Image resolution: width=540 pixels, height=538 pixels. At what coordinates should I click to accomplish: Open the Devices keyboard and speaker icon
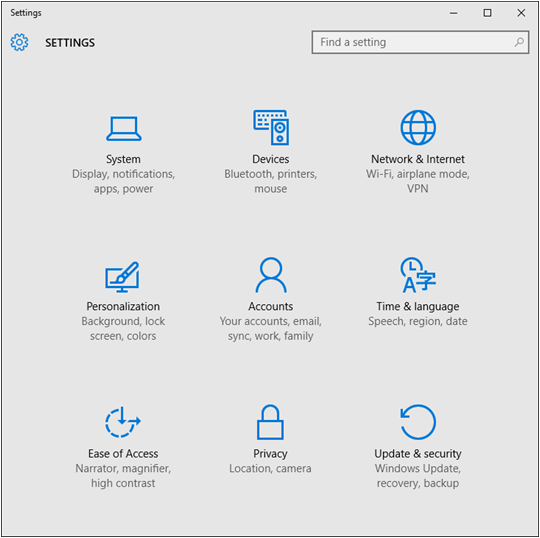click(x=271, y=127)
